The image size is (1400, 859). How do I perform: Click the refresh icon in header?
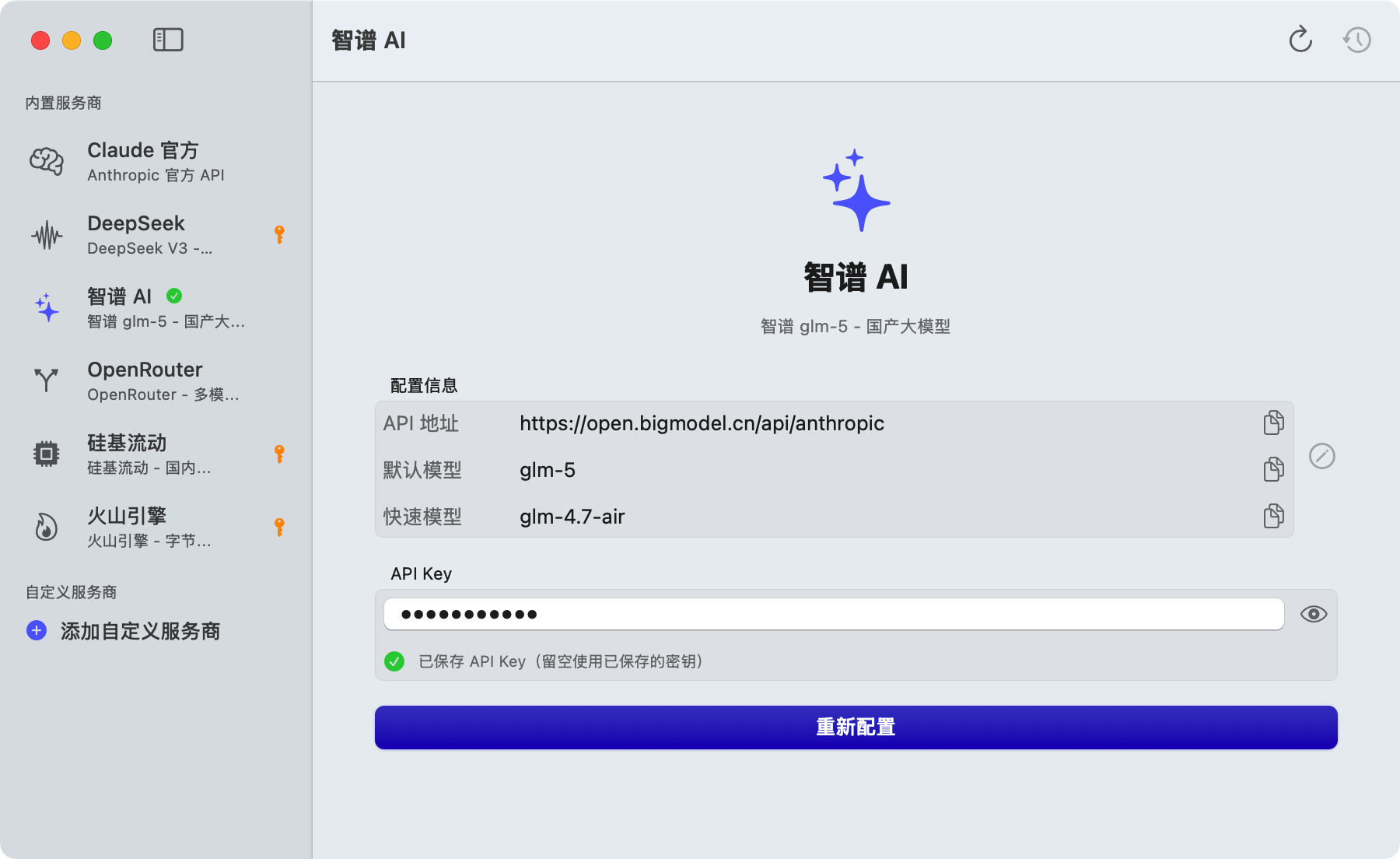(x=1300, y=40)
